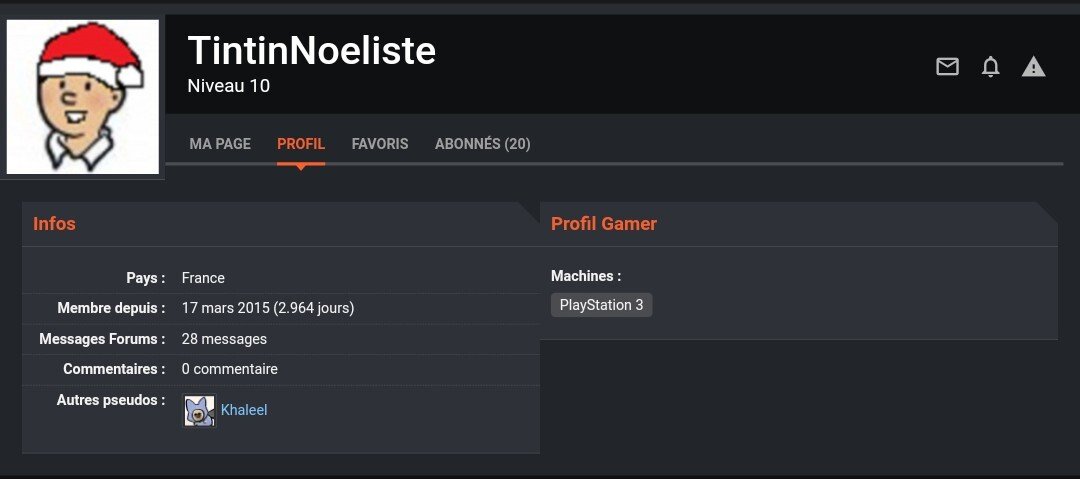Click the PlayStation 3 machine tag
1080x479 pixels.
(x=601, y=305)
